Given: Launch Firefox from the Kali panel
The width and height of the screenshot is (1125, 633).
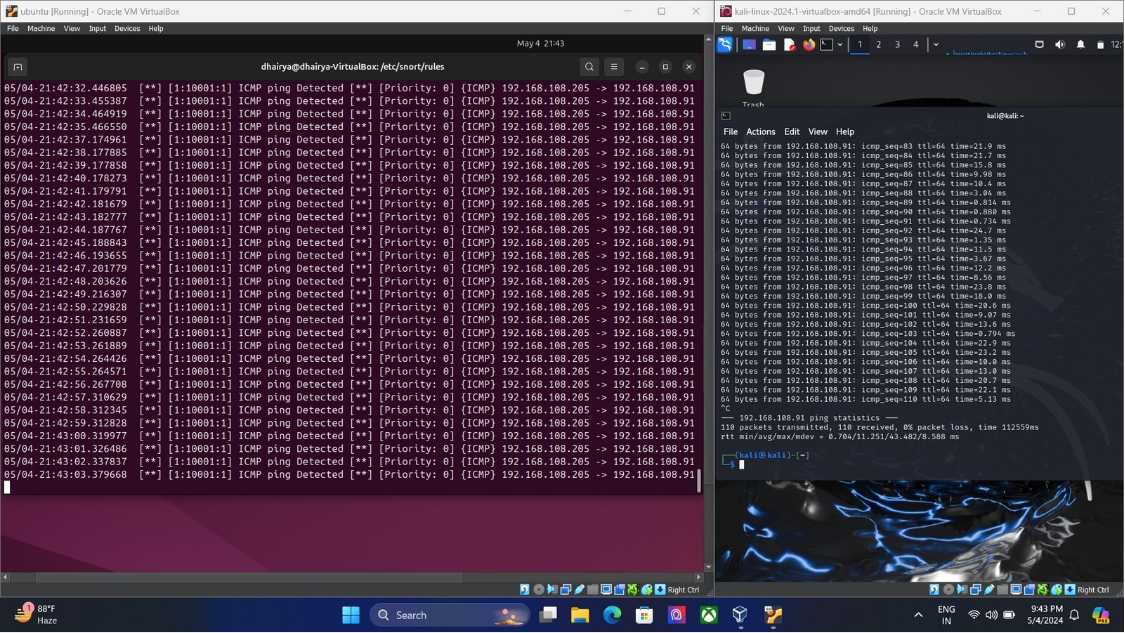Looking at the screenshot, I should click(808, 44).
